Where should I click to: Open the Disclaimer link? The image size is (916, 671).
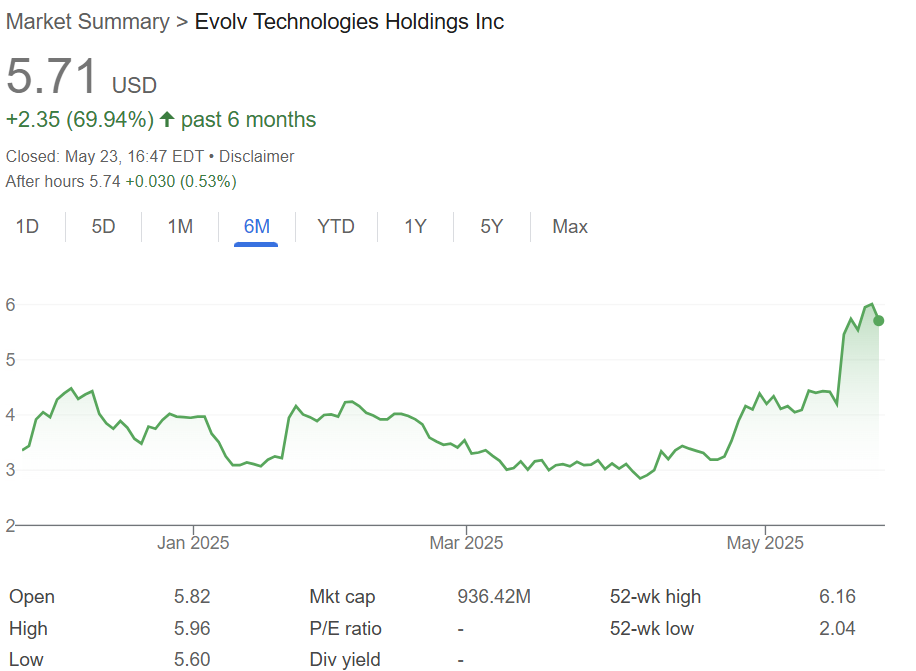pyautogui.click(x=257, y=156)
